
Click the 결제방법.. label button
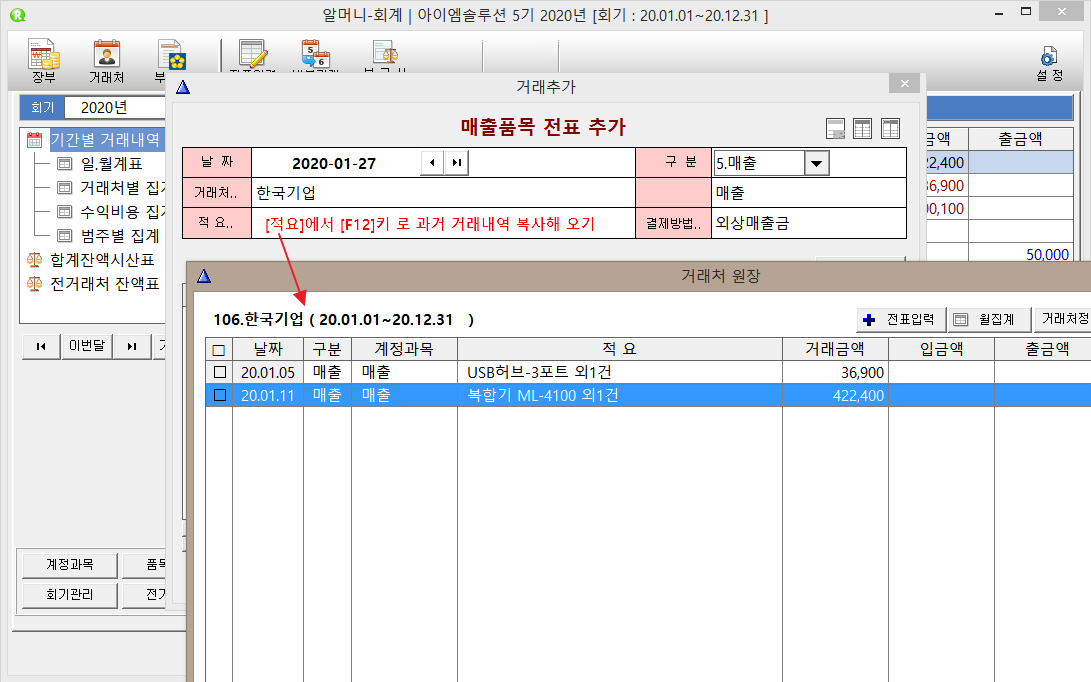[673, 223]
